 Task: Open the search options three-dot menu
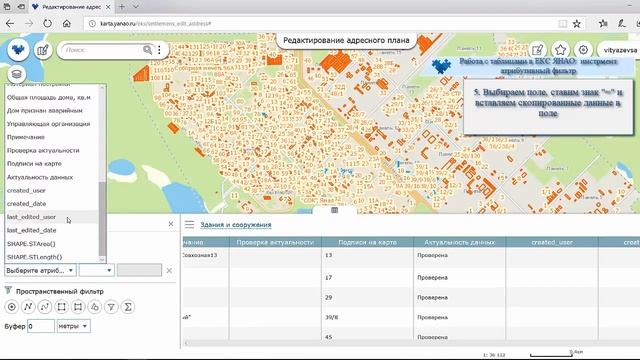click(160, 50)
